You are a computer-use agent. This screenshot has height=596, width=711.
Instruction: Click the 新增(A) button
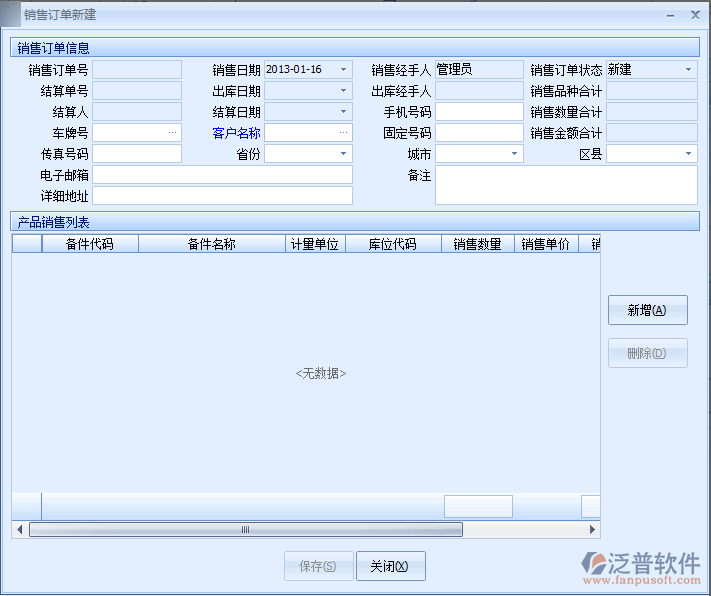click(x=648, y=310)
